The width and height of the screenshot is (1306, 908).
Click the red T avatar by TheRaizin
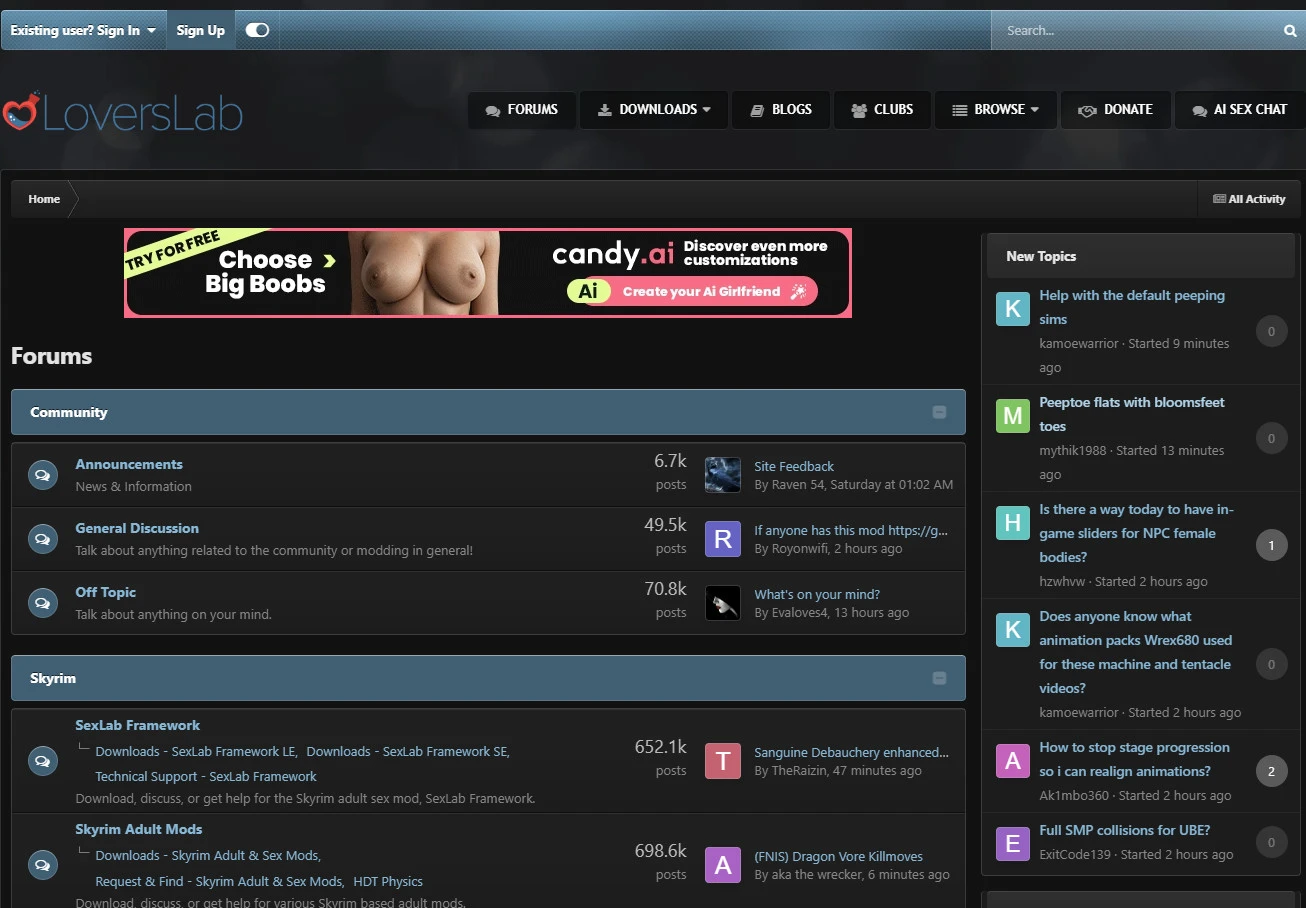722,761
